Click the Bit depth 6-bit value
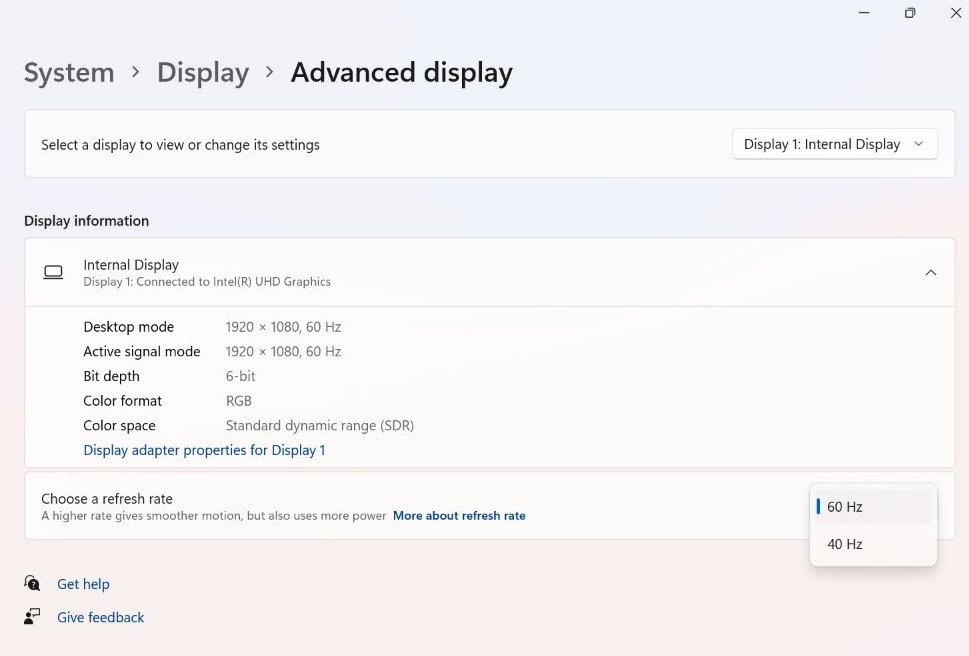This screenshot has height=656, width=969. pyautogui.click(x=240, y=376)
